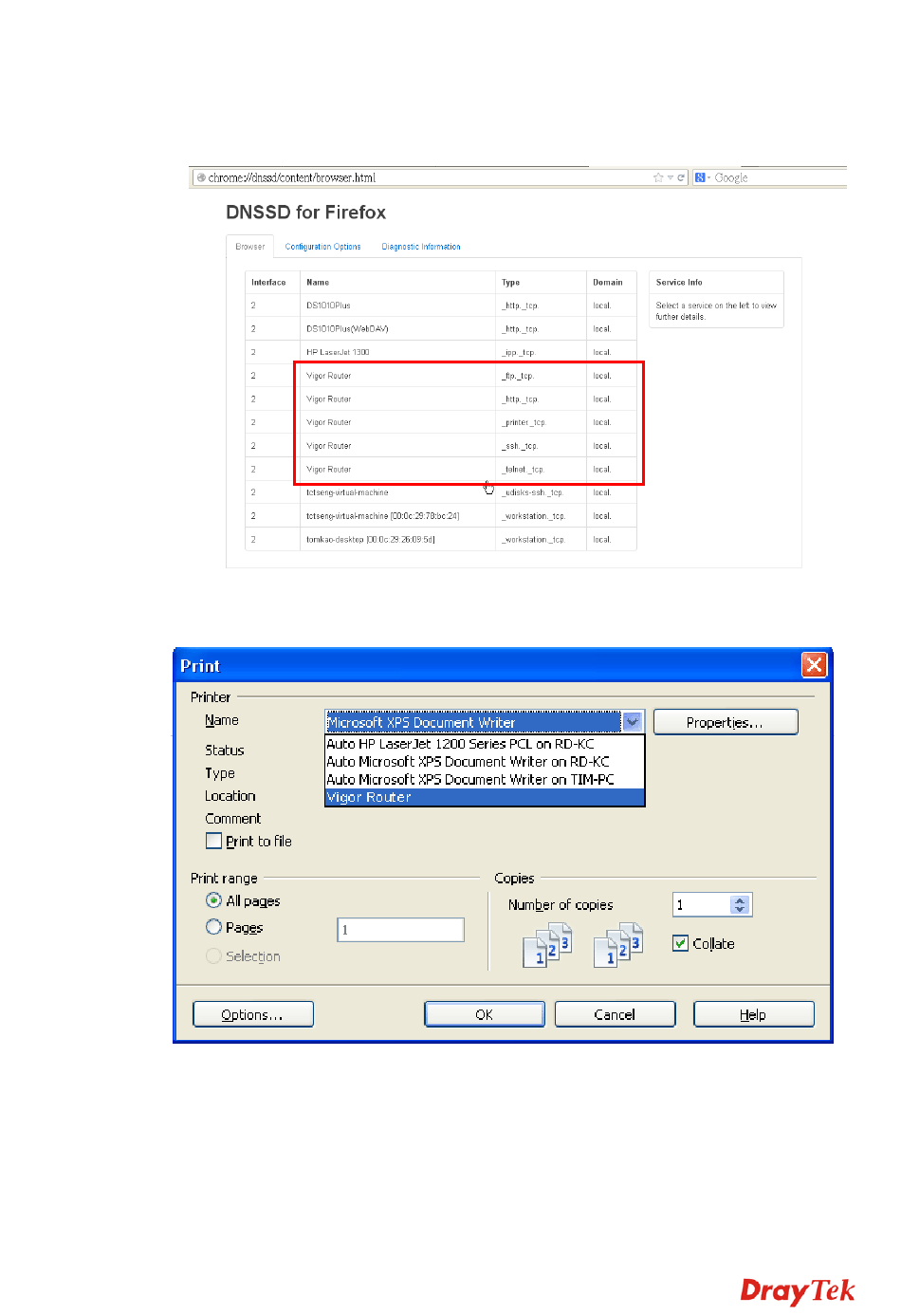901x1316 pixels.
Task: Open Google search engine icon selector
Action: tap(702, 177)
